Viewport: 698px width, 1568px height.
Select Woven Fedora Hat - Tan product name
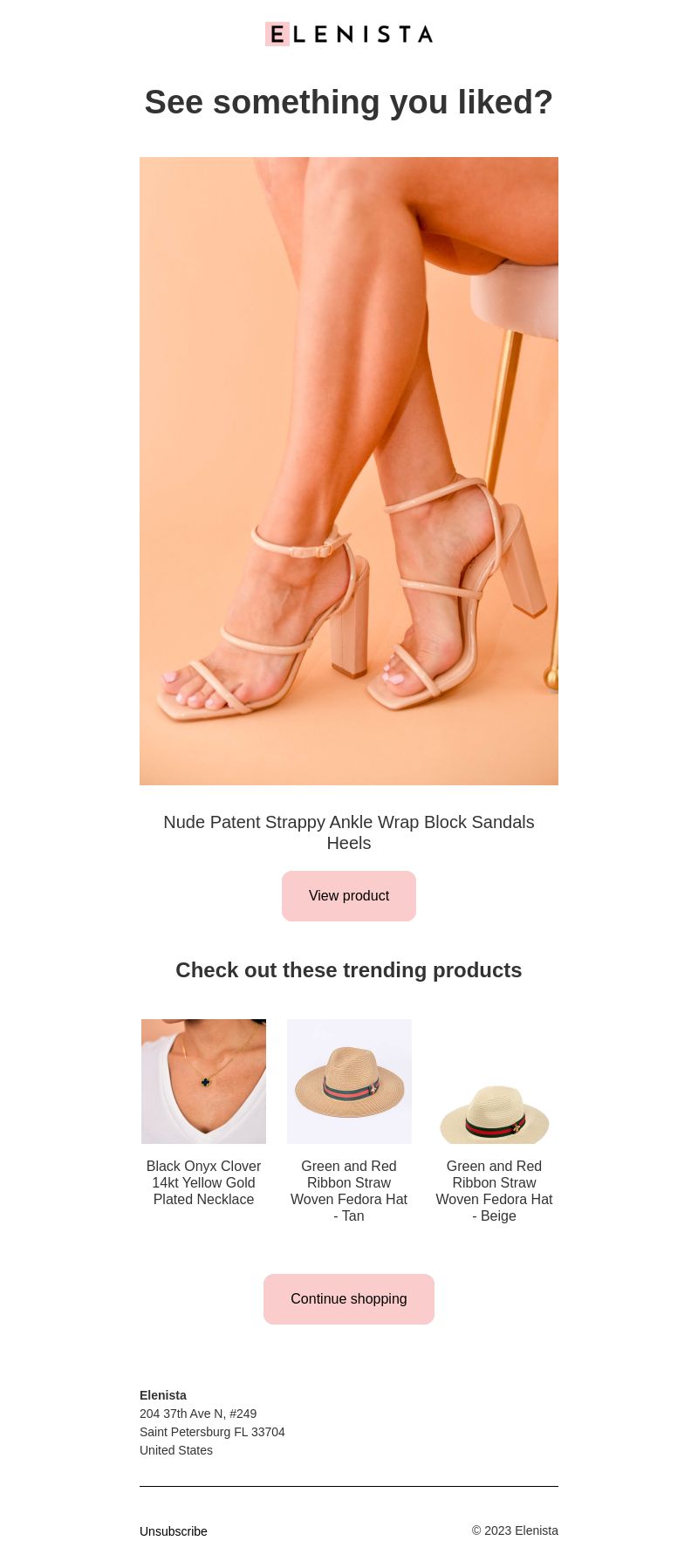pos(349,1191)
